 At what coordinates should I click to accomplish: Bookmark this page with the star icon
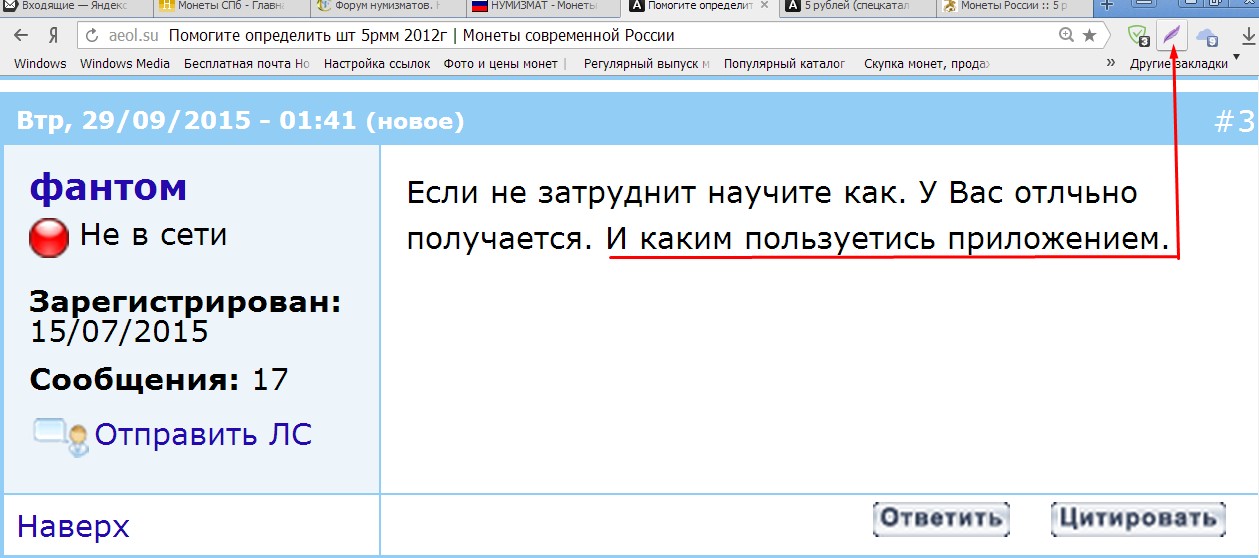tap(1089, 36)
